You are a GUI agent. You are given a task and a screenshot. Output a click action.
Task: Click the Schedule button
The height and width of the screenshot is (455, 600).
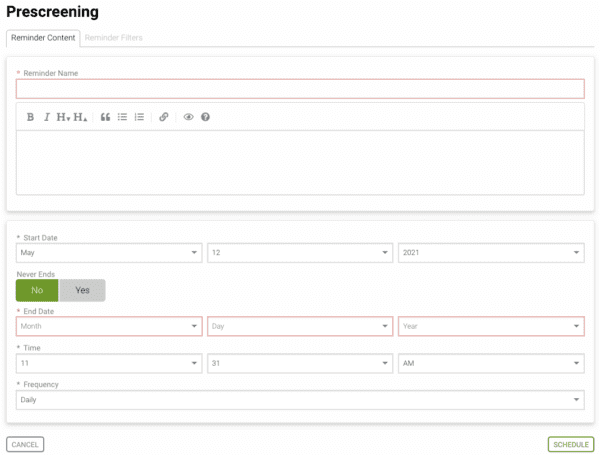point(571,444)
